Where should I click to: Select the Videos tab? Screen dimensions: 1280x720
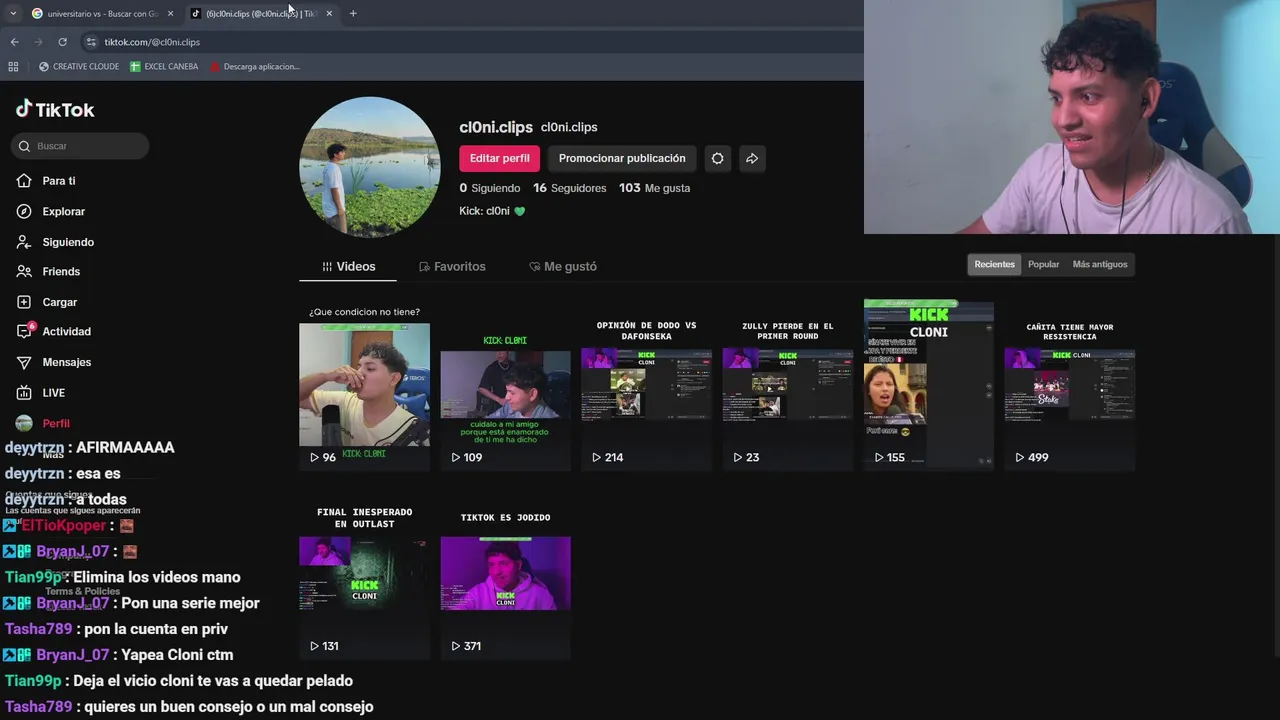(348, 267)
